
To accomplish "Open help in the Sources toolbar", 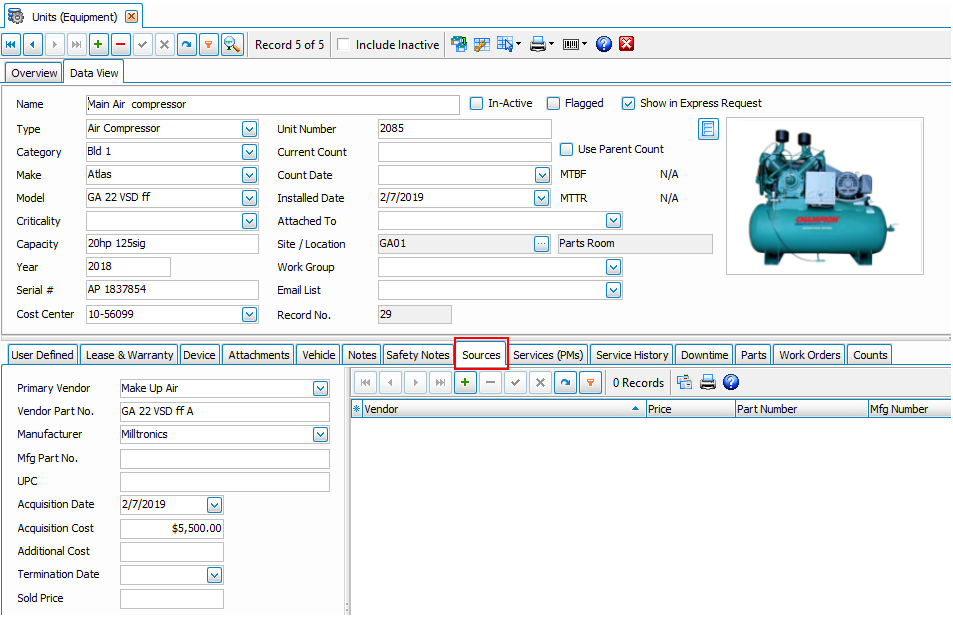I will pyautogui.click(x=731, y=382).
